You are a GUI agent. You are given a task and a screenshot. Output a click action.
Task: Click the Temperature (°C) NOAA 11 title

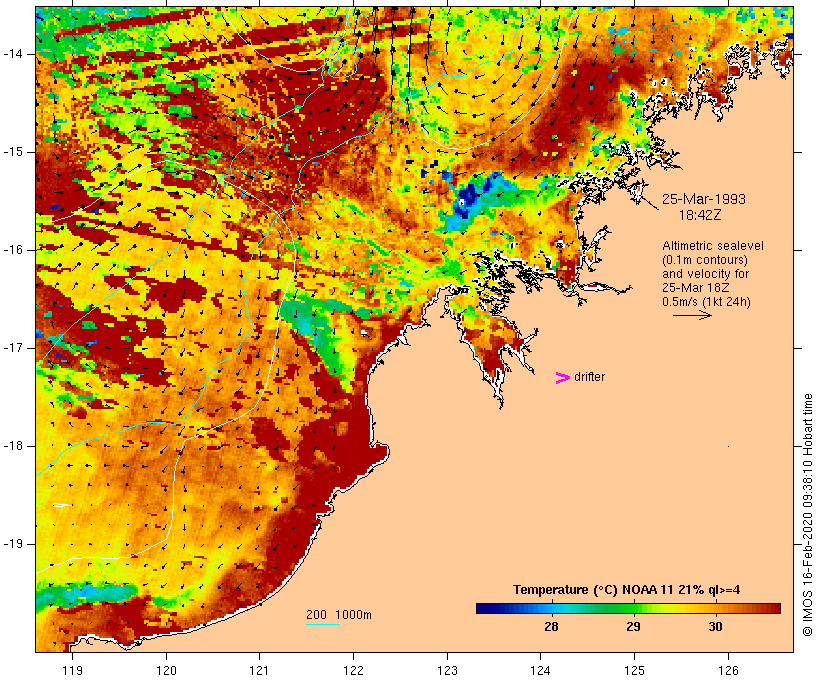626,590
